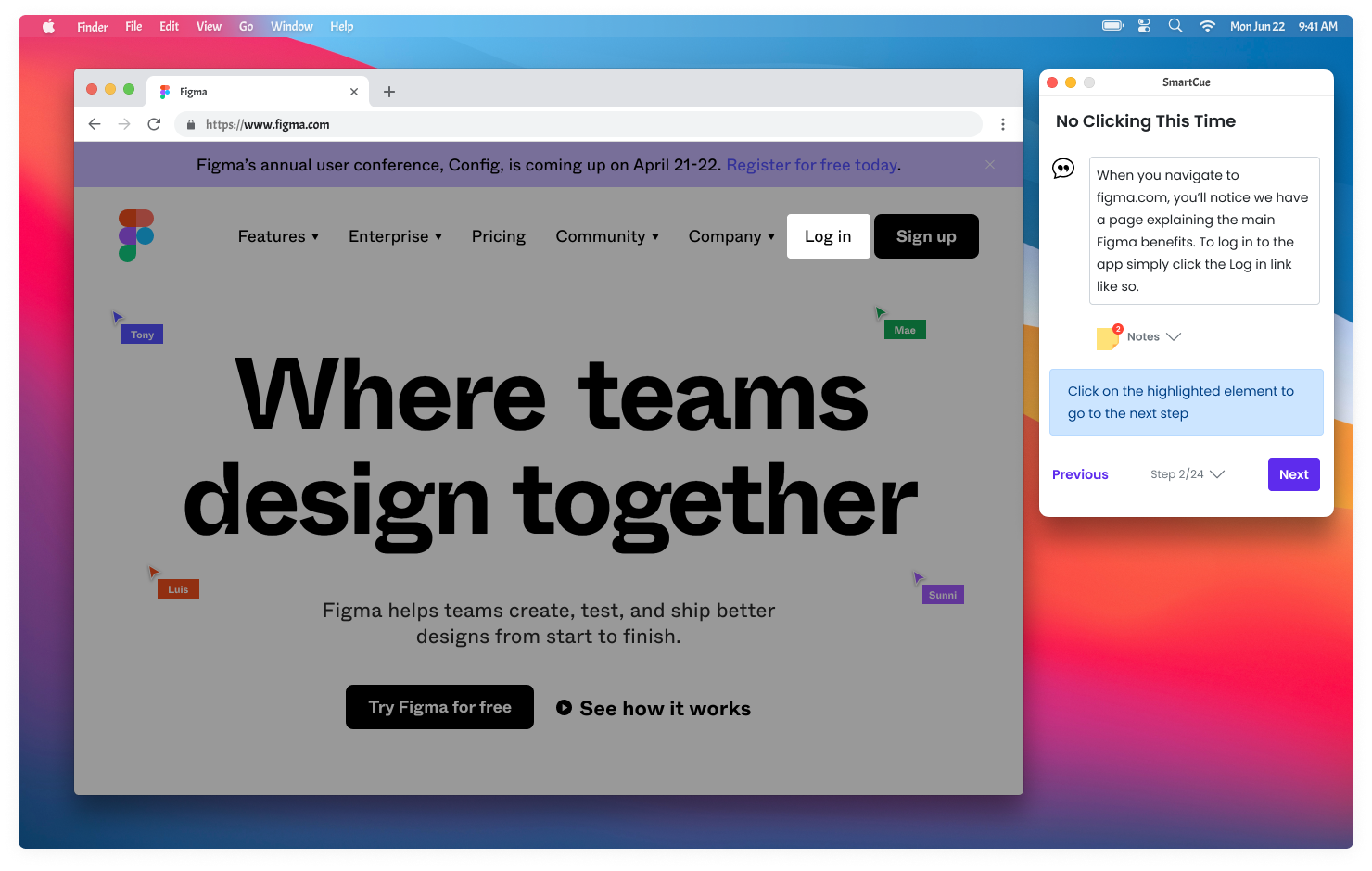Expand the Features dropdown

(x=278, y=236)
